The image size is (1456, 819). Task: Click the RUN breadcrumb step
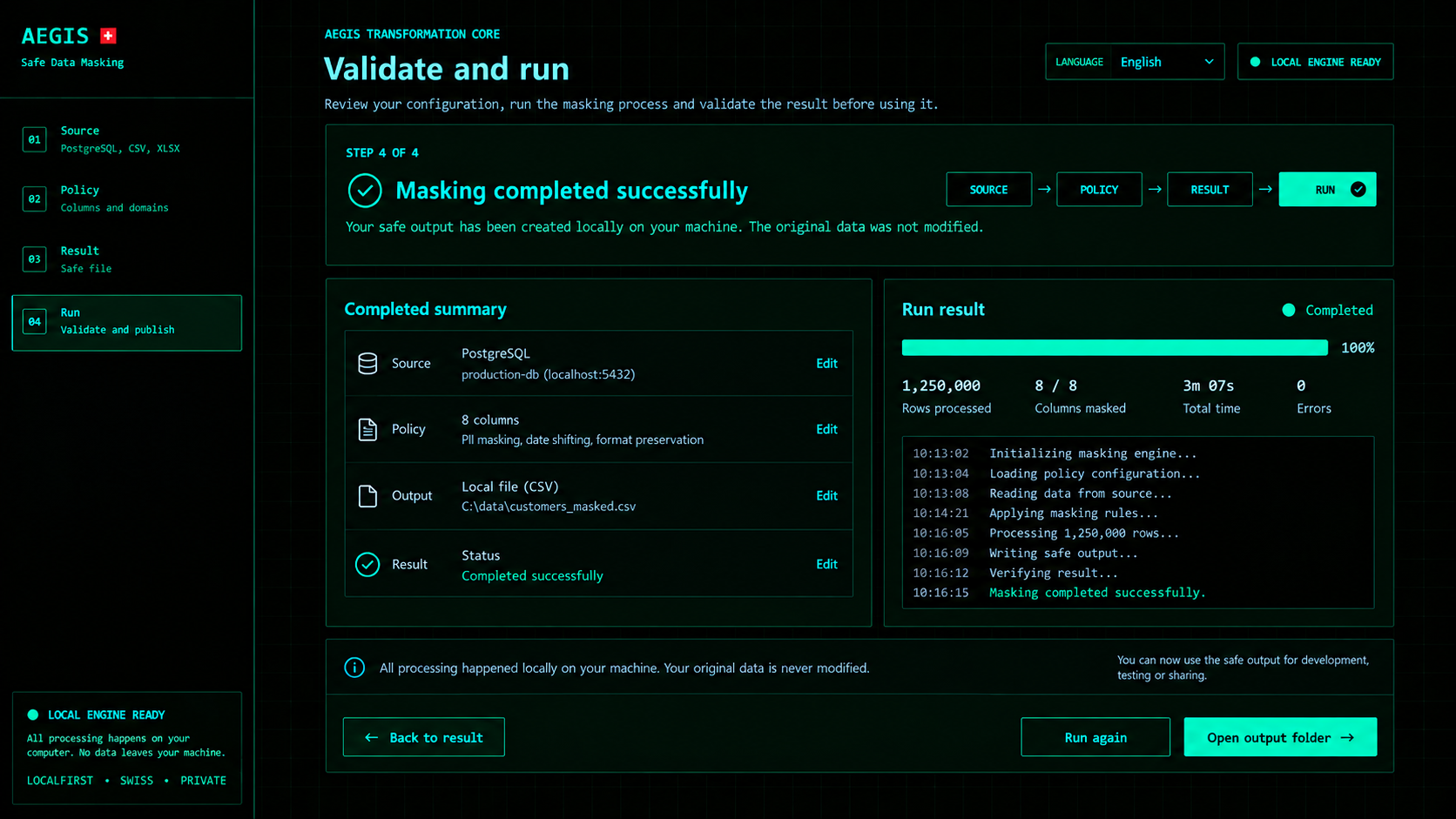click(1327, 189)
